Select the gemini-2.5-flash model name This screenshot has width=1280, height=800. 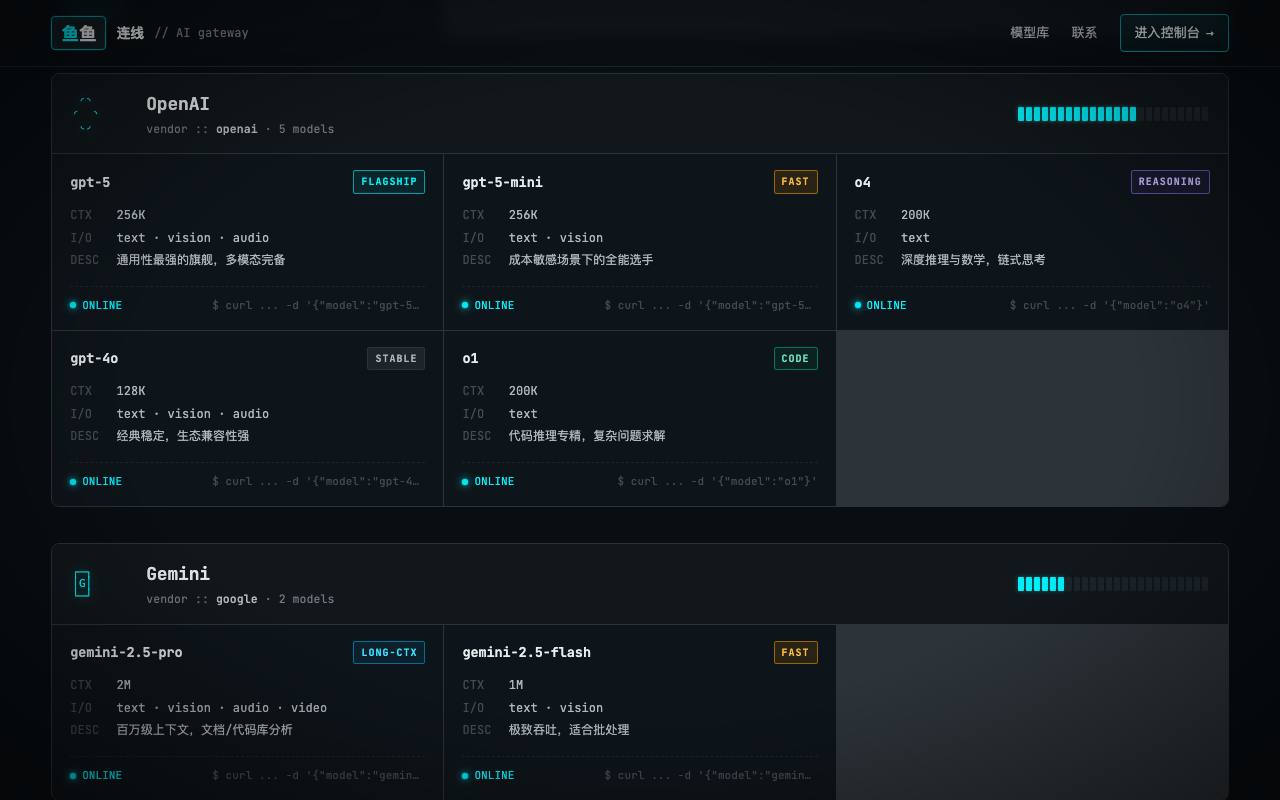[526, 652]
